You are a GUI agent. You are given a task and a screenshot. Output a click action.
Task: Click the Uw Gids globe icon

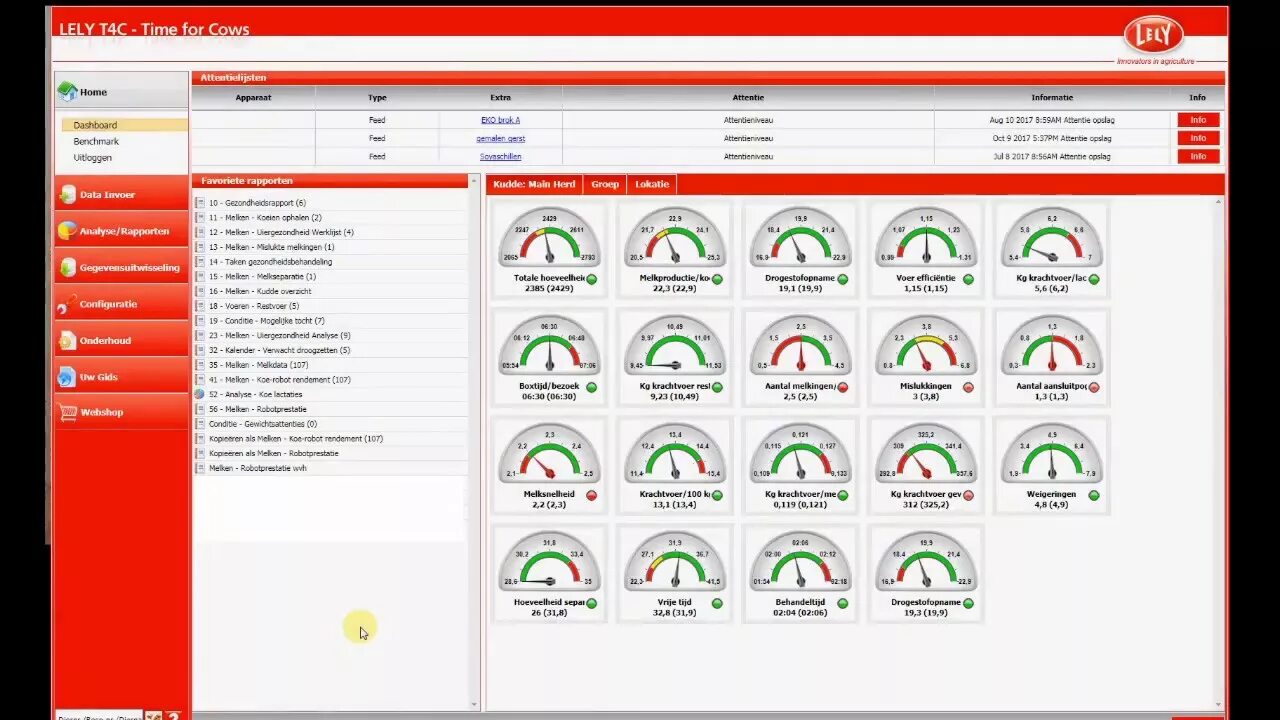pos(67,377)
